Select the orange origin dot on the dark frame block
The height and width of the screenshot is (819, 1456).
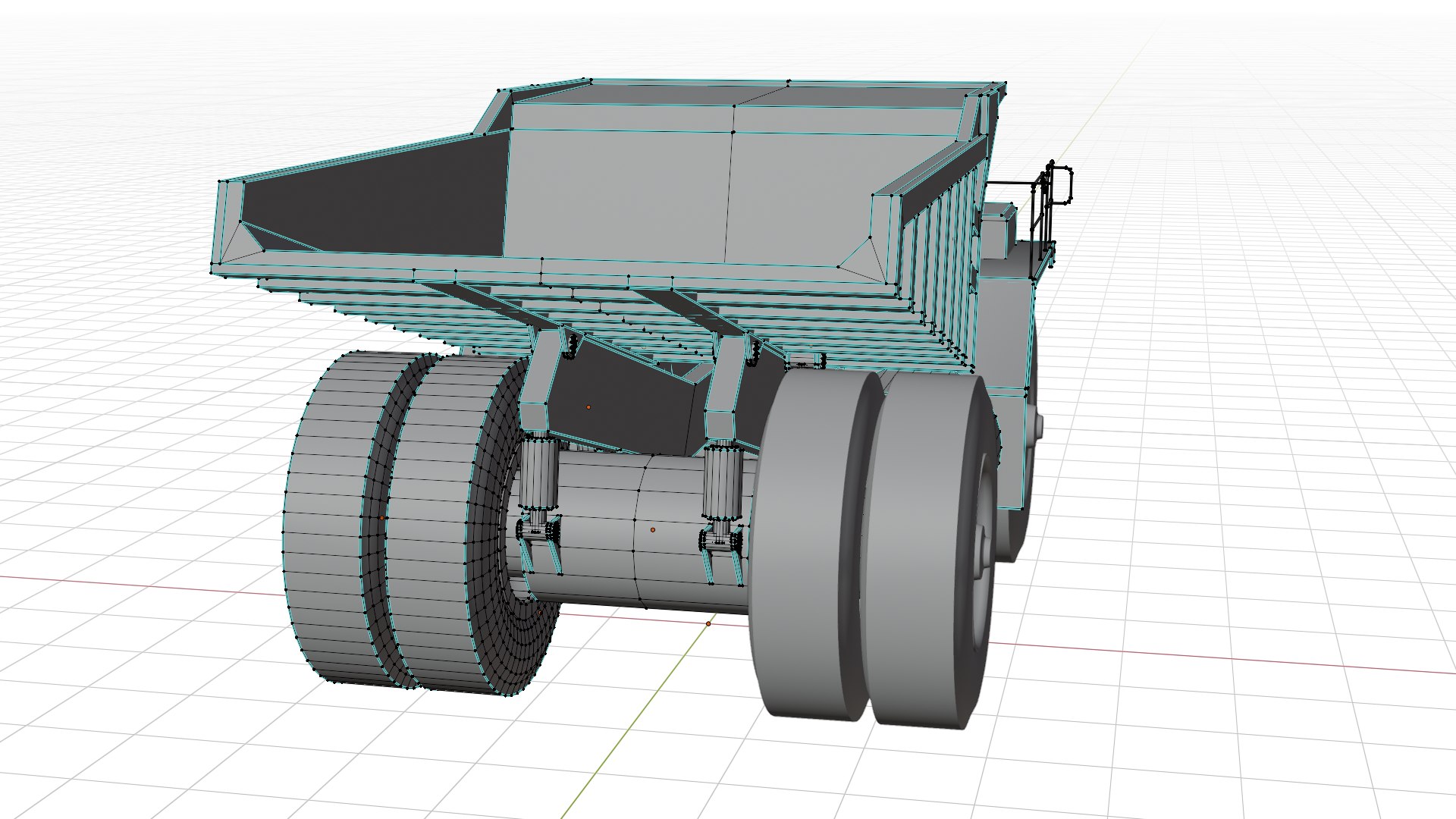coord(588,407)
